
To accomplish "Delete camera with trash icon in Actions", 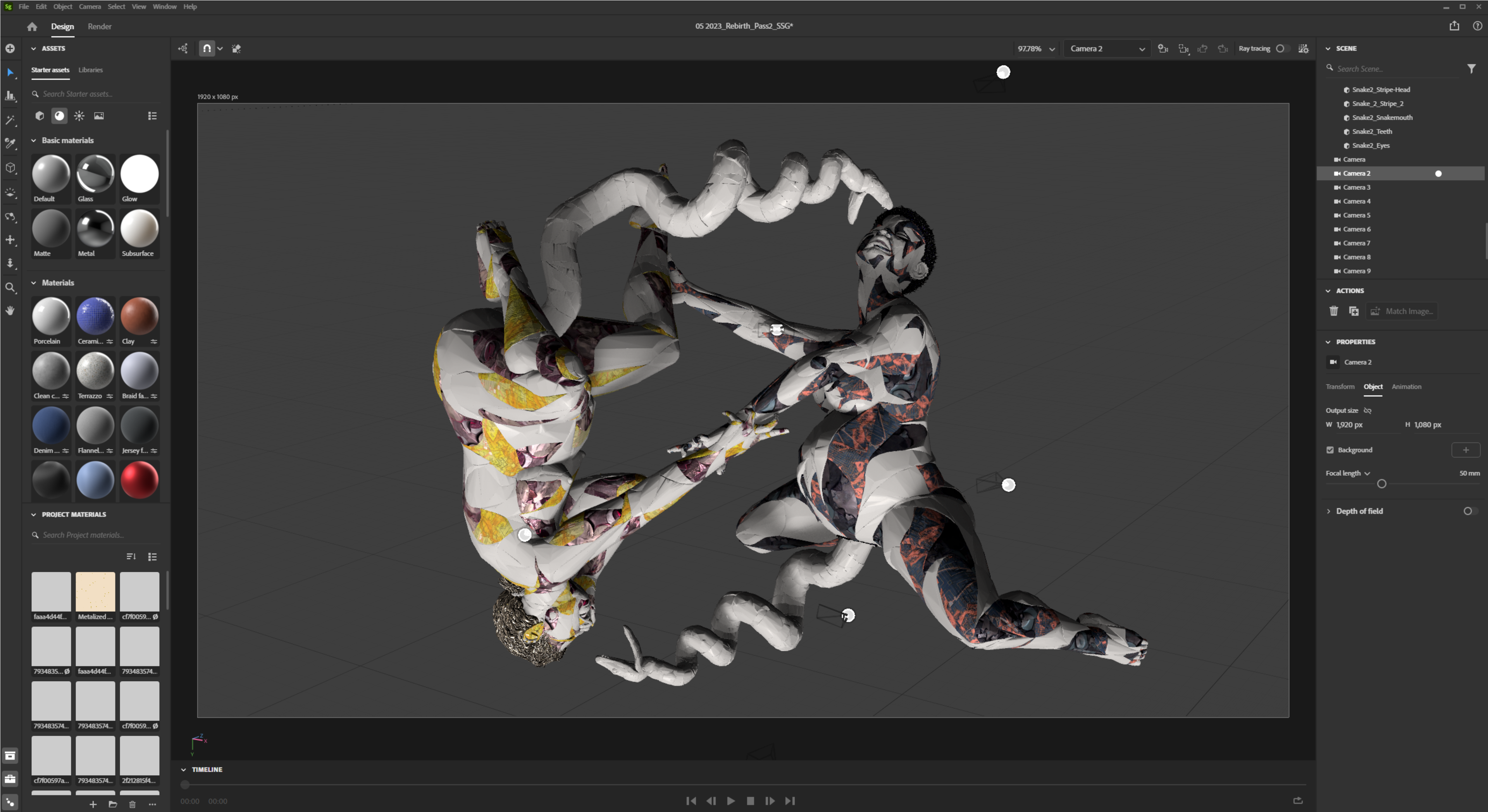I will point(1334,311).
